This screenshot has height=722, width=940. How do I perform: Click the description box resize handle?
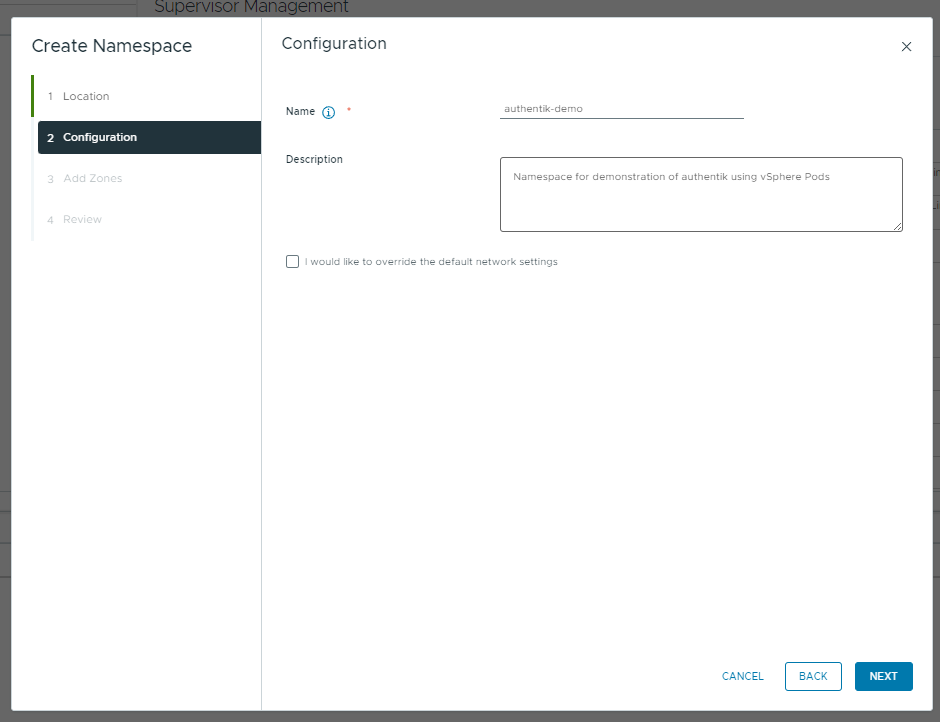[x=898, y=227]
